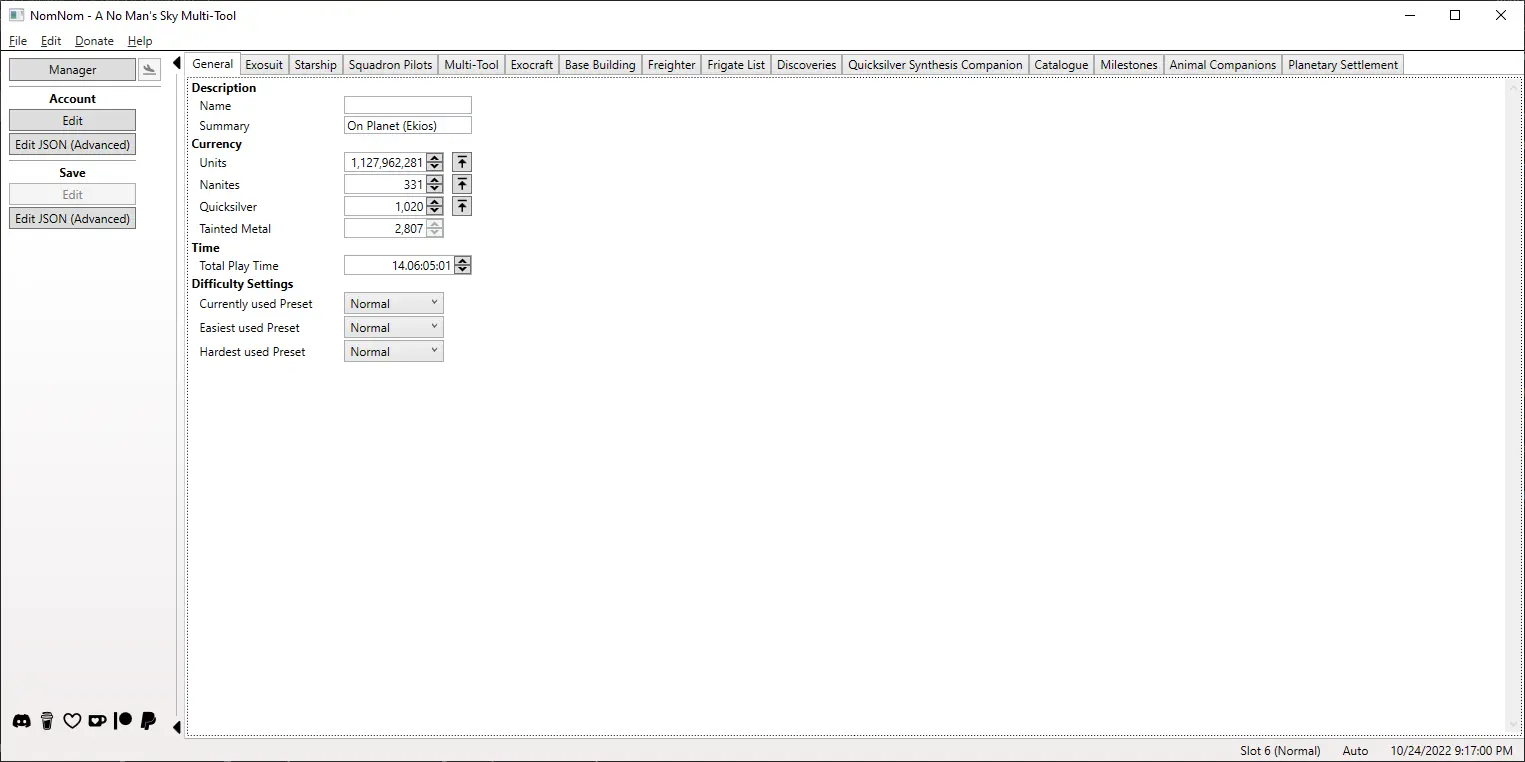Image resolution: width=1525 pixels, height=762 pixels.
Task: Click Edit JSON (Advanced) under Account
Action: [72, 145]
